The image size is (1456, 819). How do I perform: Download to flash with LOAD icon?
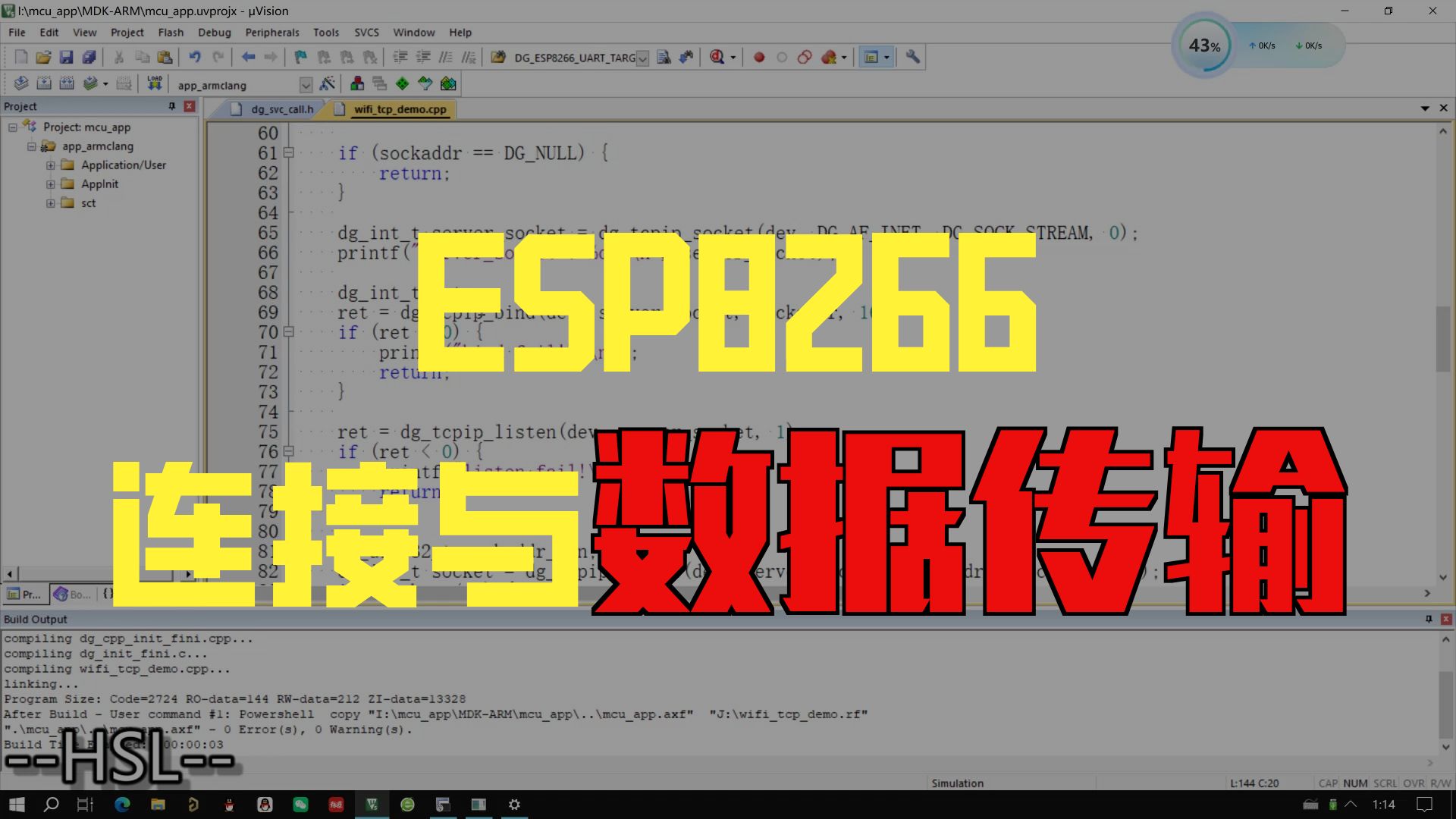pyautogui.click(x=155, y=83)
